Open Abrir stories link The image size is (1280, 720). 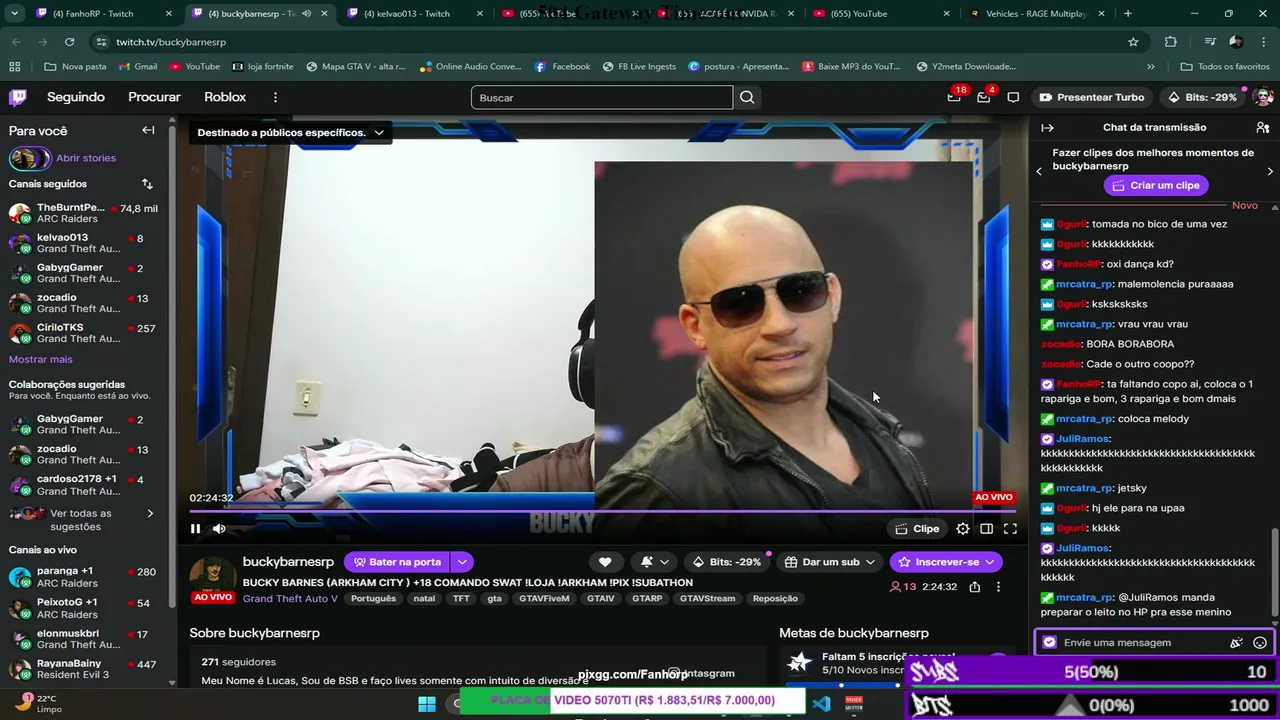pos(86,158)
